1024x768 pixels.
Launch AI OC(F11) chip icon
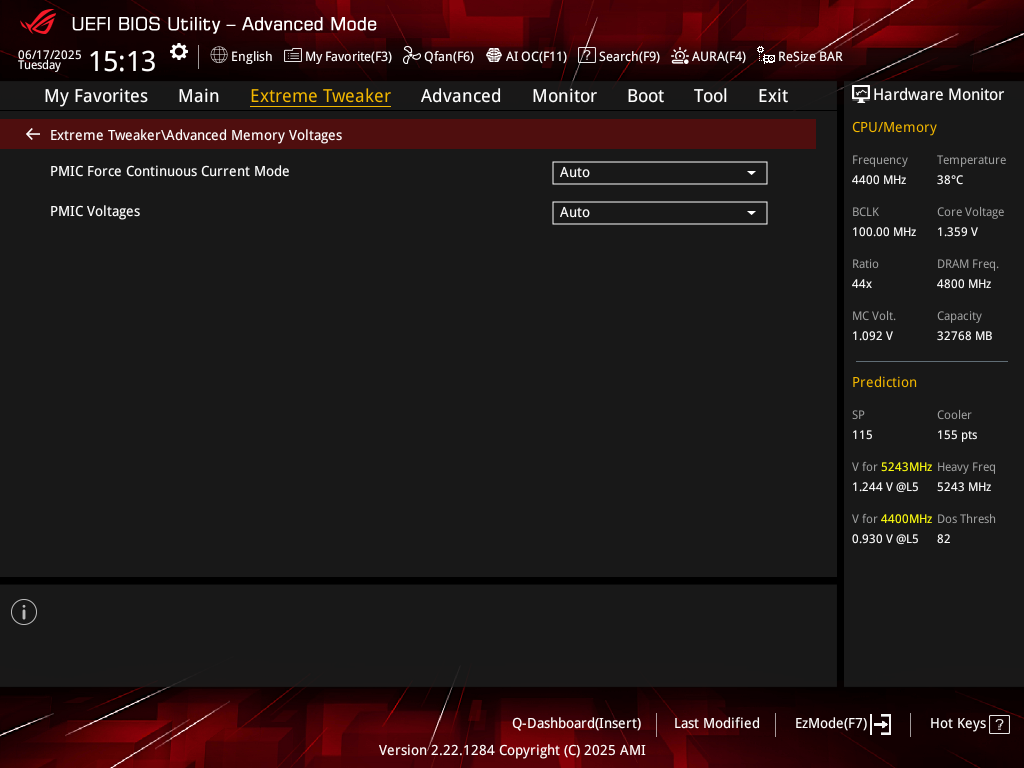click(x=494, y=56)
